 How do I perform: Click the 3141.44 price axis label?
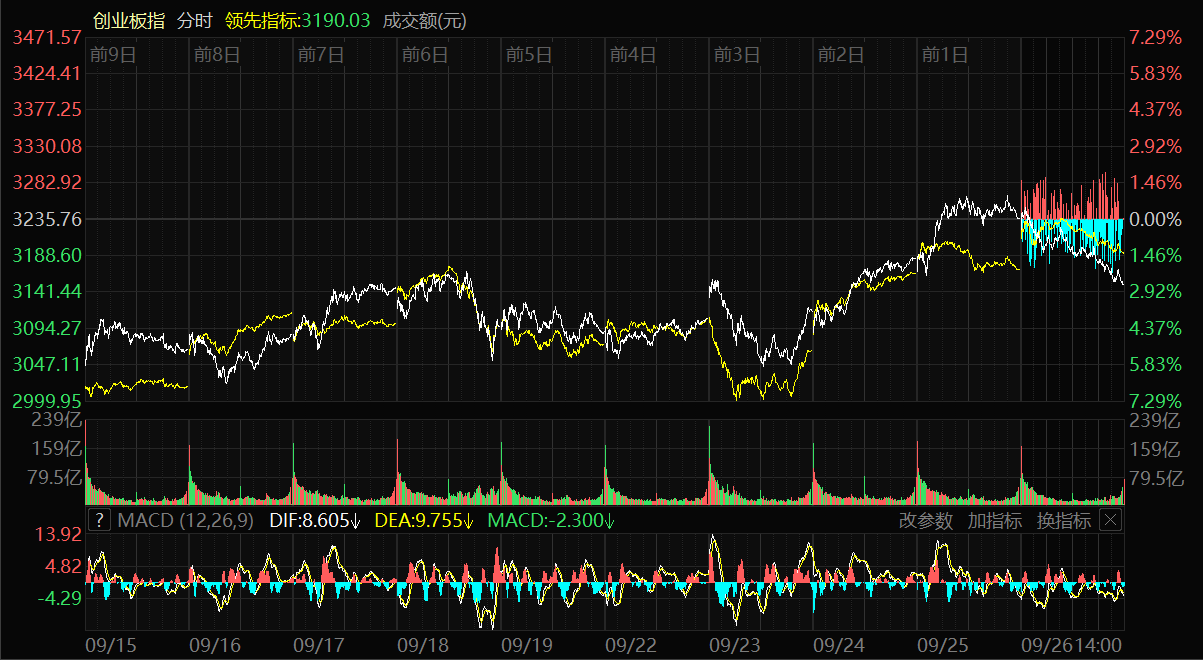[x=47, y=291]
